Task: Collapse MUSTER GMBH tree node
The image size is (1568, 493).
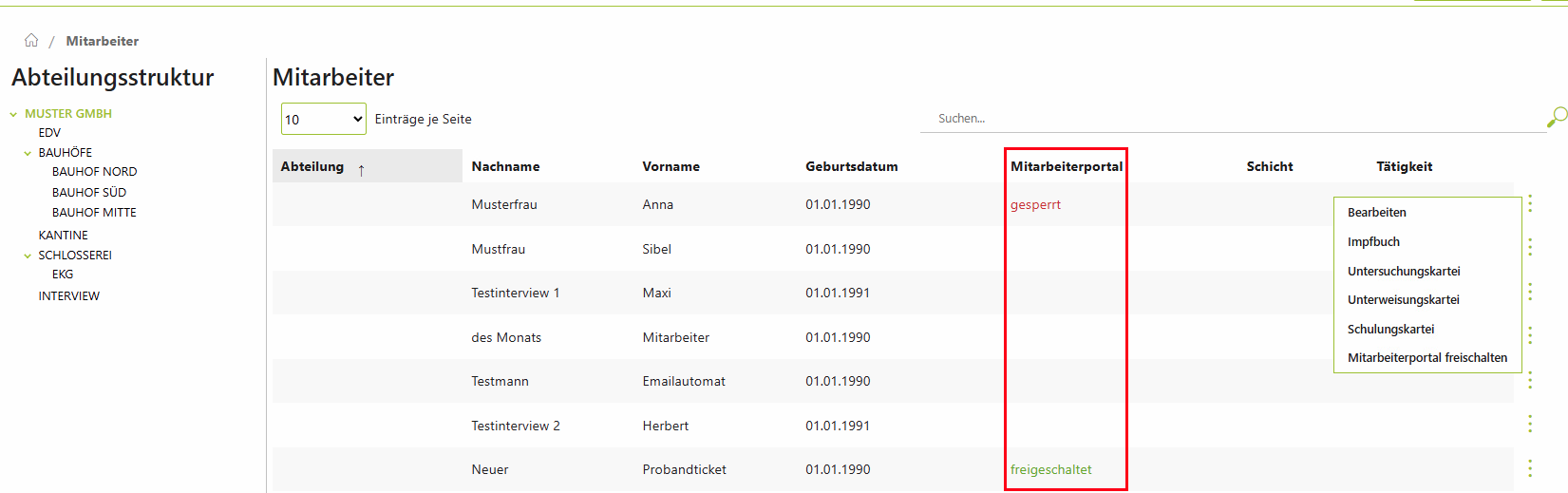Action: click(13, 114)
